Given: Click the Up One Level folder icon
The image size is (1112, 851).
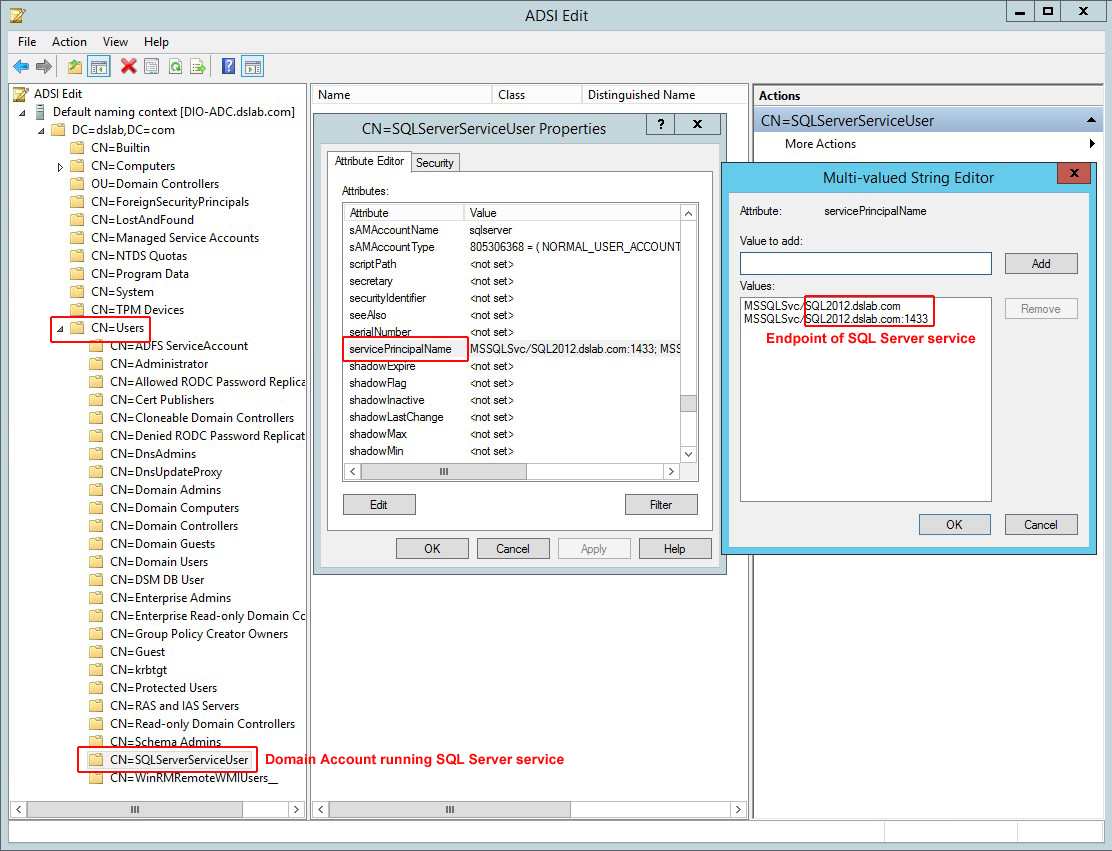Looking at the screenshot, I should click(x=74, y=67).
